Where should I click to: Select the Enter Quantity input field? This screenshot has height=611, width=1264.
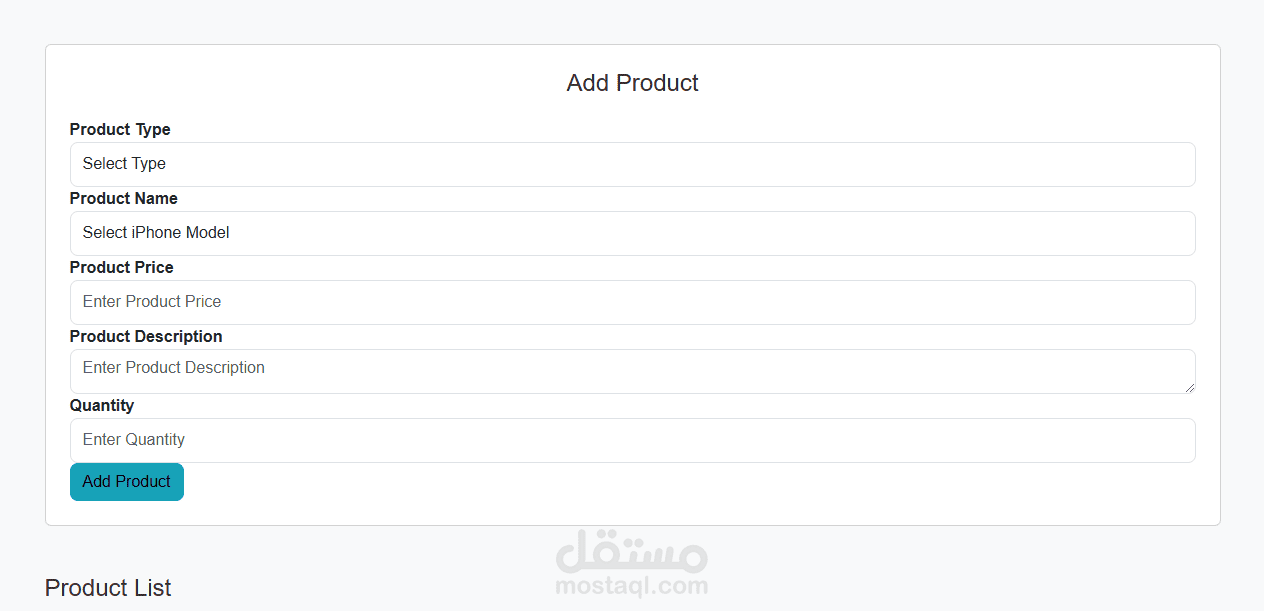pyautogui.click(x=632, y=440)
